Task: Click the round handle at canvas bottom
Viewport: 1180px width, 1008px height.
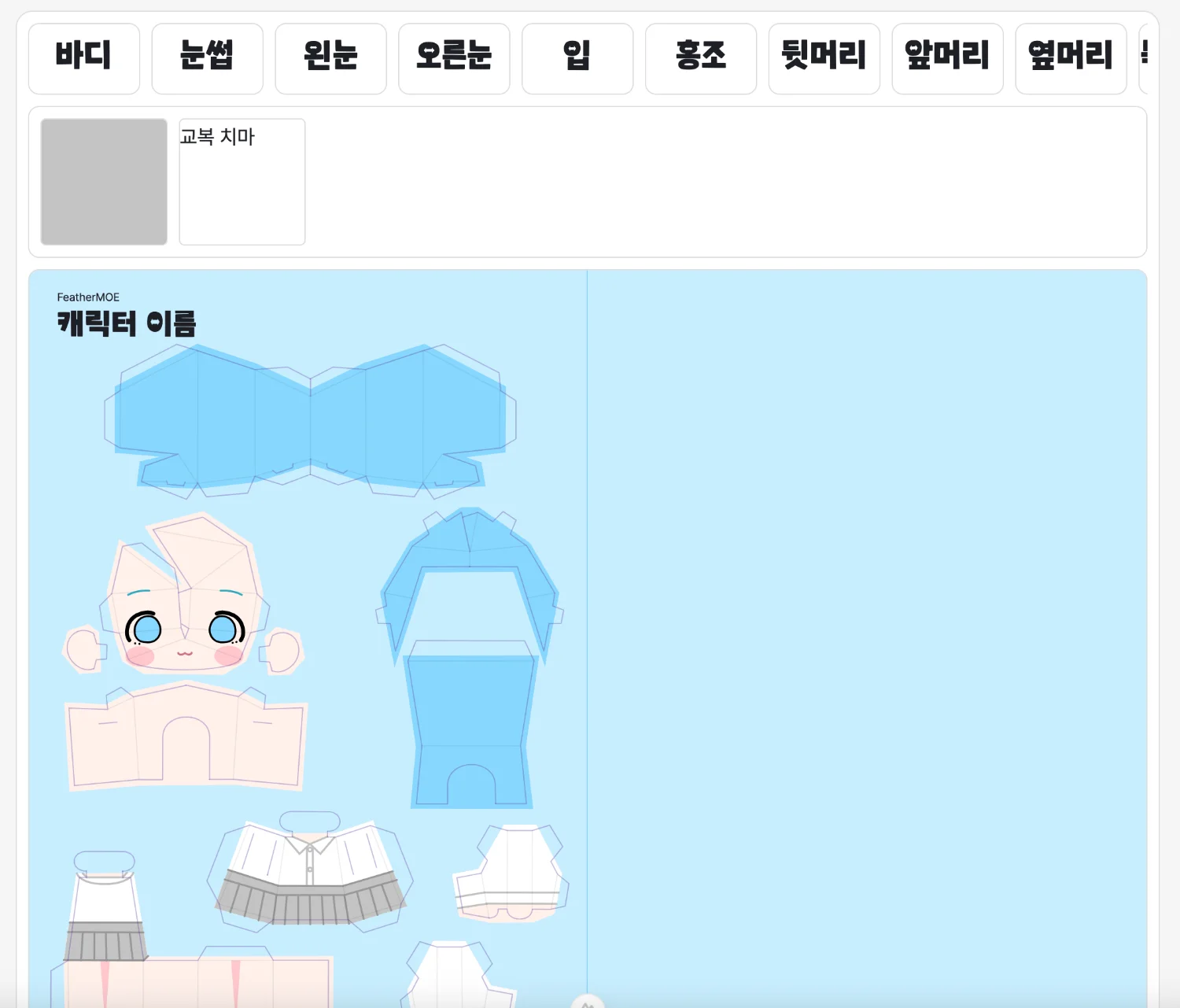Action: pyautogui.click(x=587, y=1002)
